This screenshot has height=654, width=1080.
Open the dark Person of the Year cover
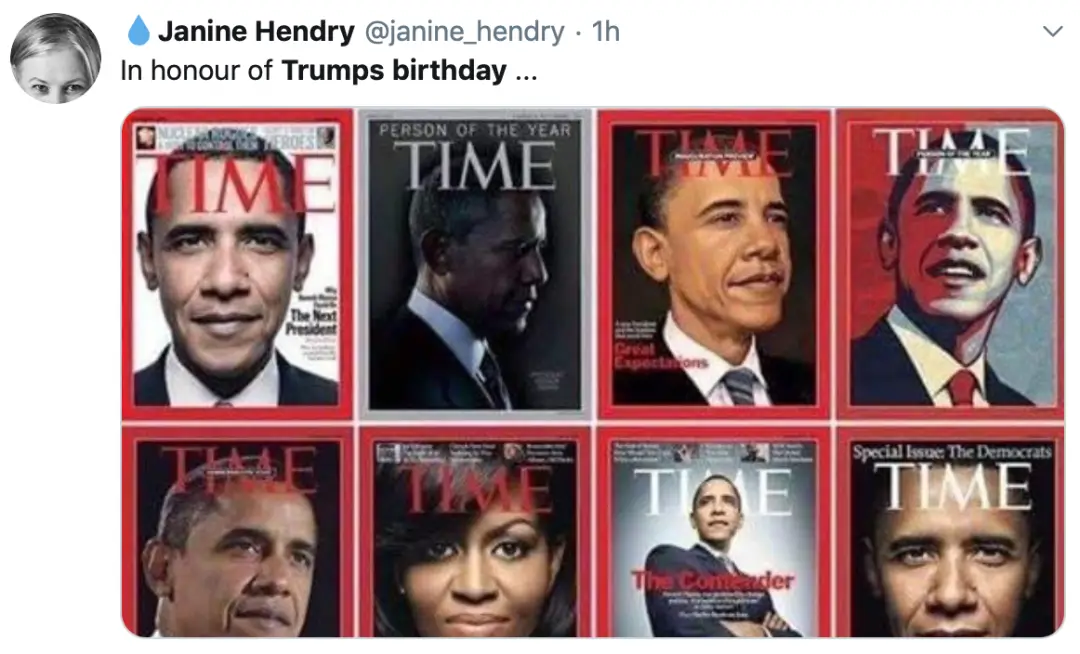point(475,264)
